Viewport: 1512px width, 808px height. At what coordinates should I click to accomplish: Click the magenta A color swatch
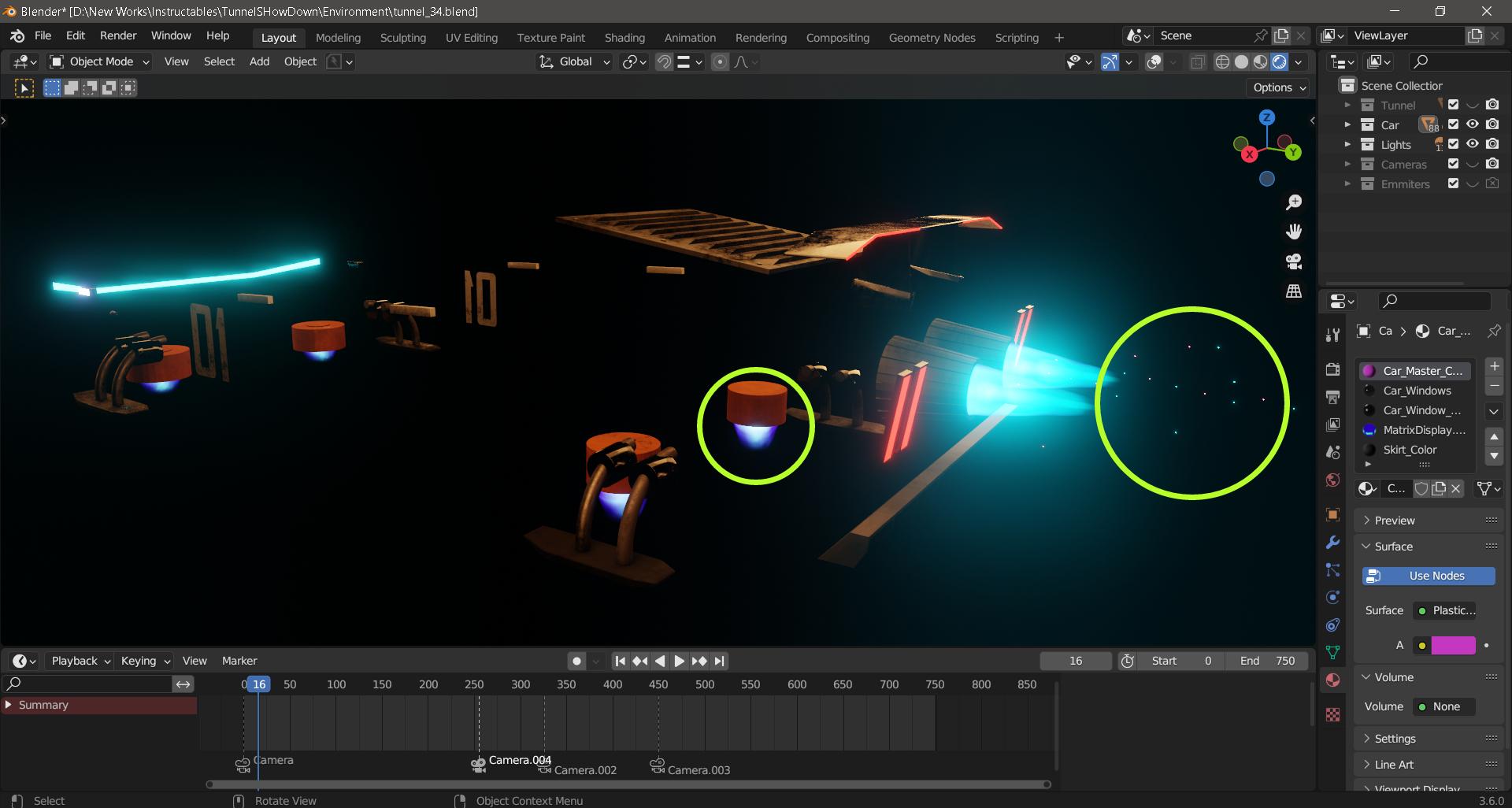pyautogui.click(x=1453, y=645)
